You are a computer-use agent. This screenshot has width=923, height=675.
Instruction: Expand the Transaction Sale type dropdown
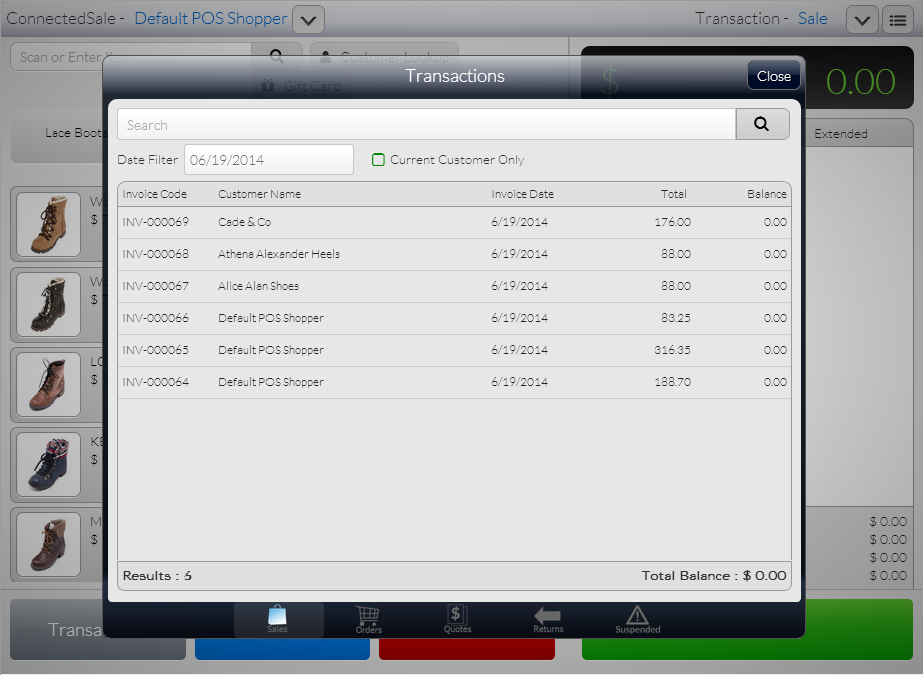862,20
